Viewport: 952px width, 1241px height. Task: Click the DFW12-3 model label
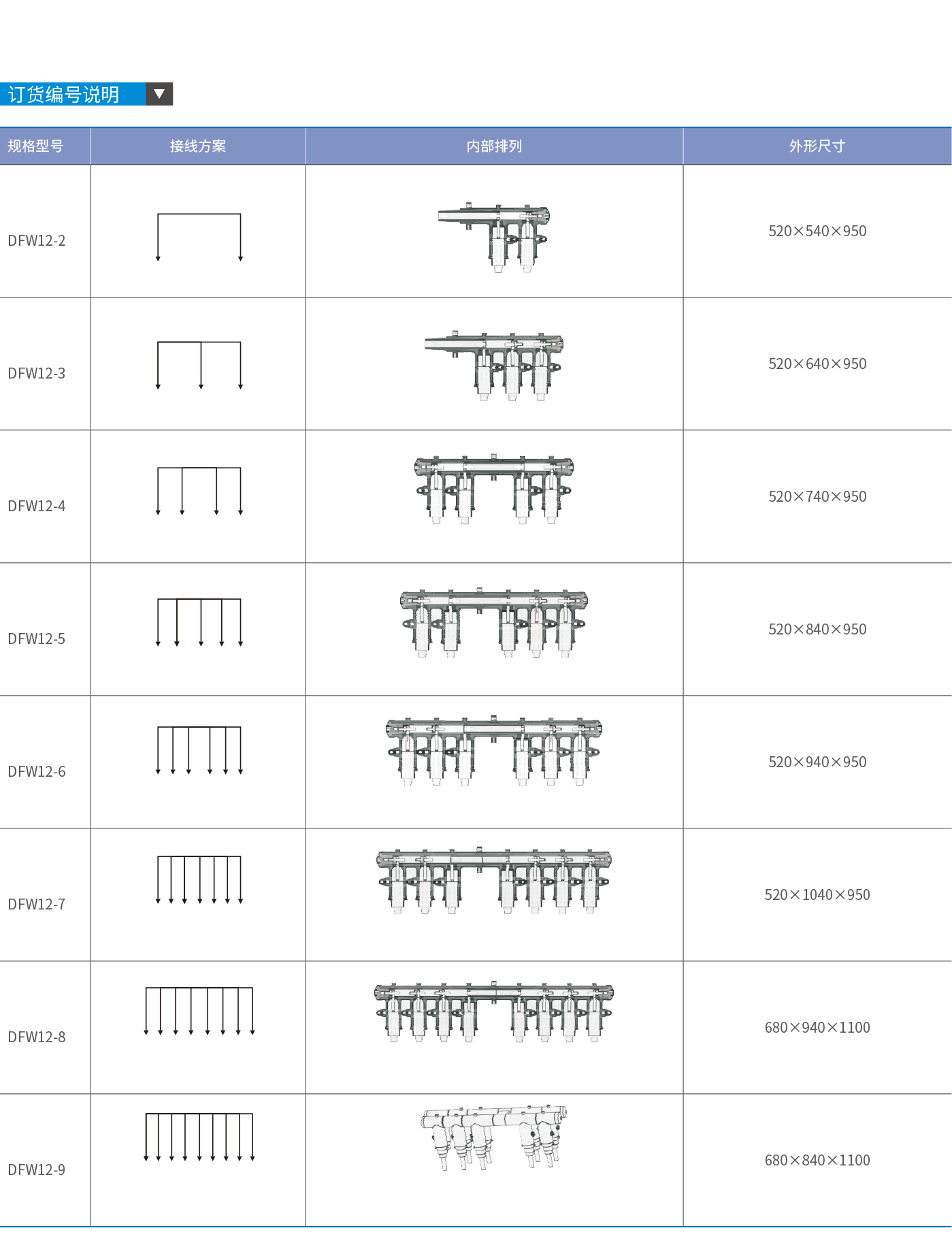tap(37, 373)
